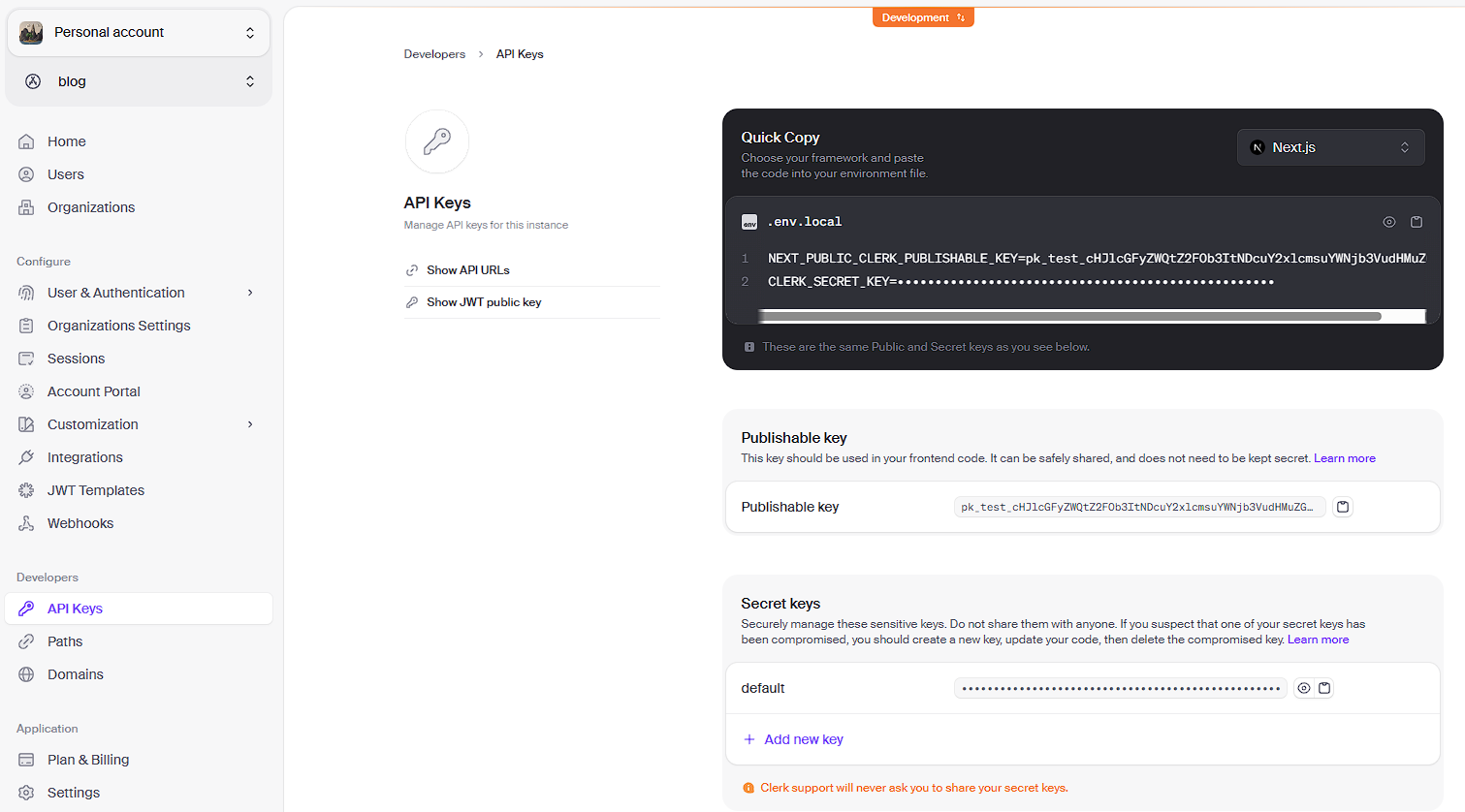Click the Quick Copy heading
The height and width of the screenshot is (812, 1465).
coord(780,138)
